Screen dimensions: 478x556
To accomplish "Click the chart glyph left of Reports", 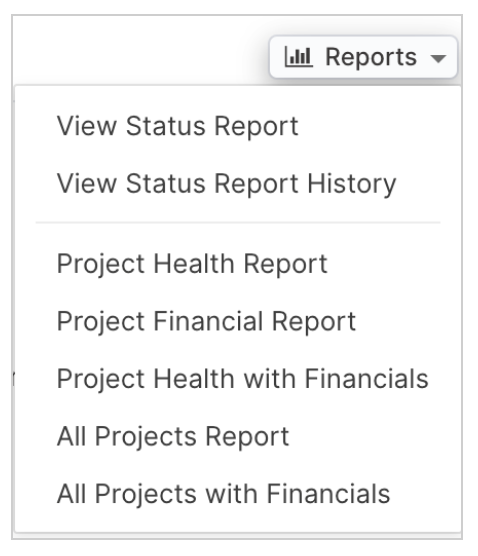I will (x=299, y=57).
